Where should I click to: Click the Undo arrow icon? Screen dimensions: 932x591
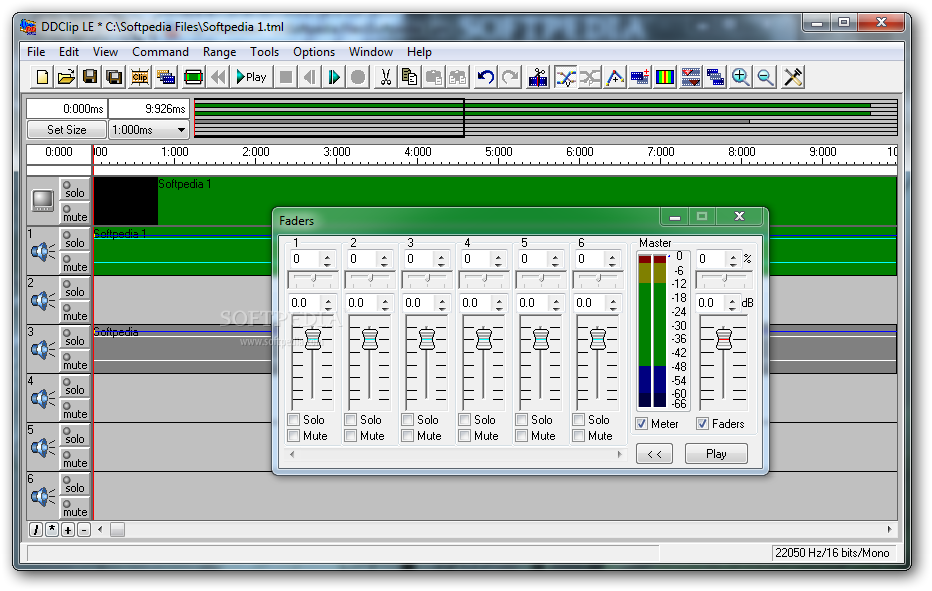click(x=486, y=77)
